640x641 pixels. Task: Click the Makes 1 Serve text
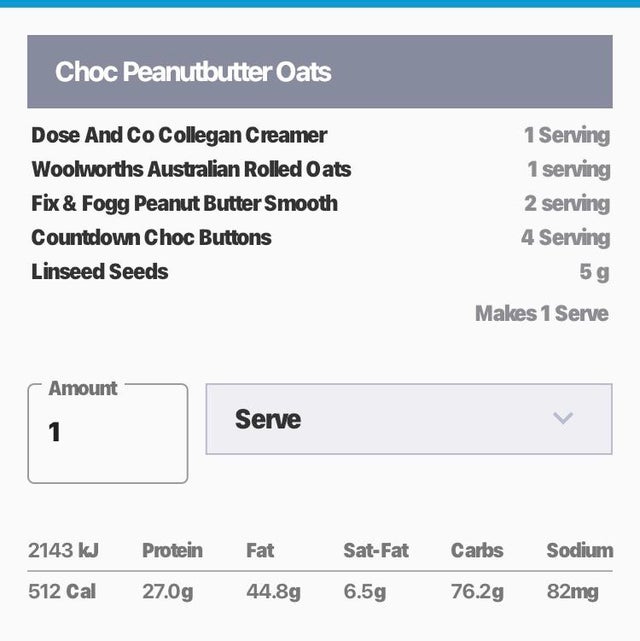pyautogui.click(x=541, y=313)
